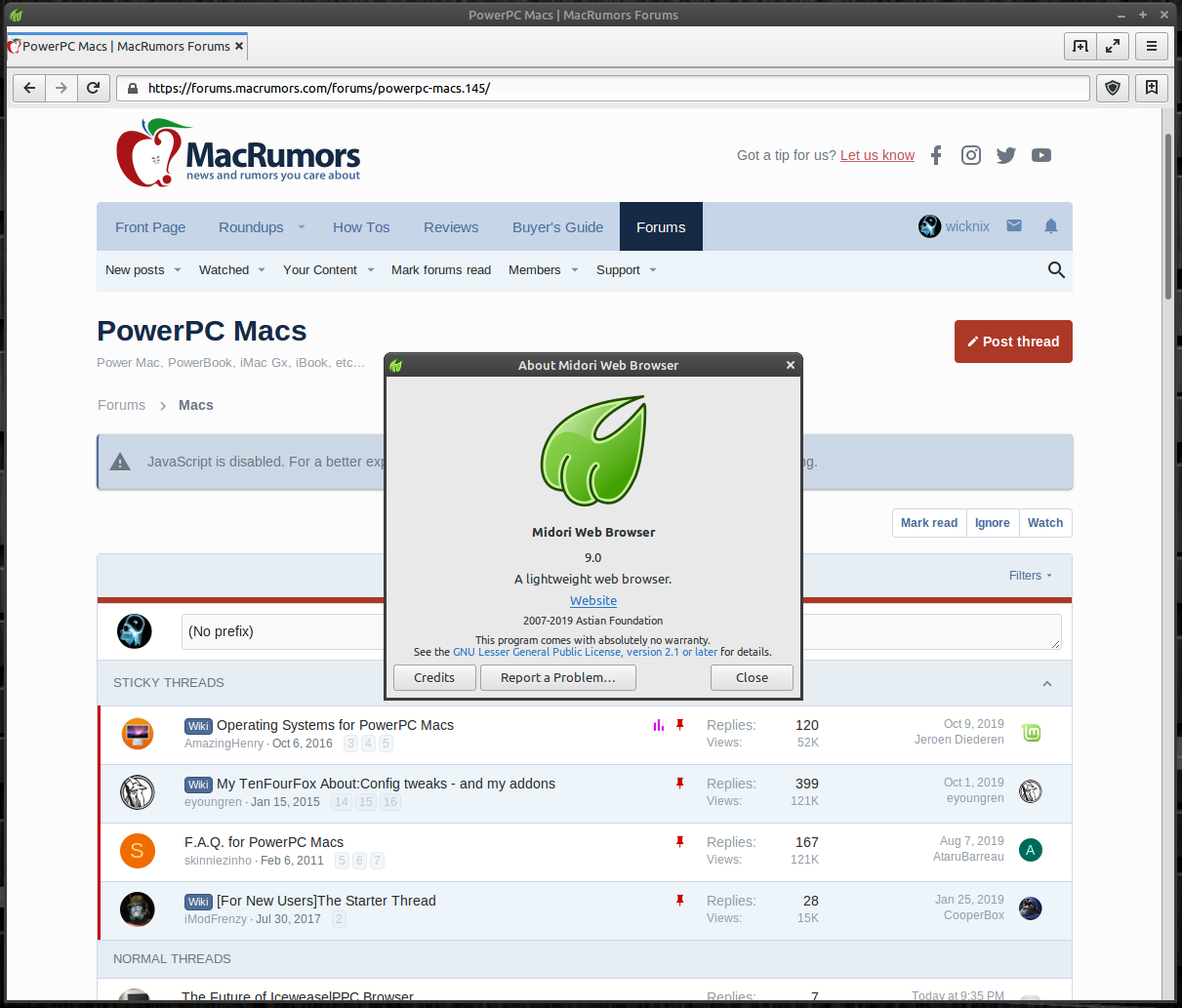Viewport: 1182px width, 1008px height.
Task: Click the Wiki label on Starter Thread
Action: tap(198, 902)
